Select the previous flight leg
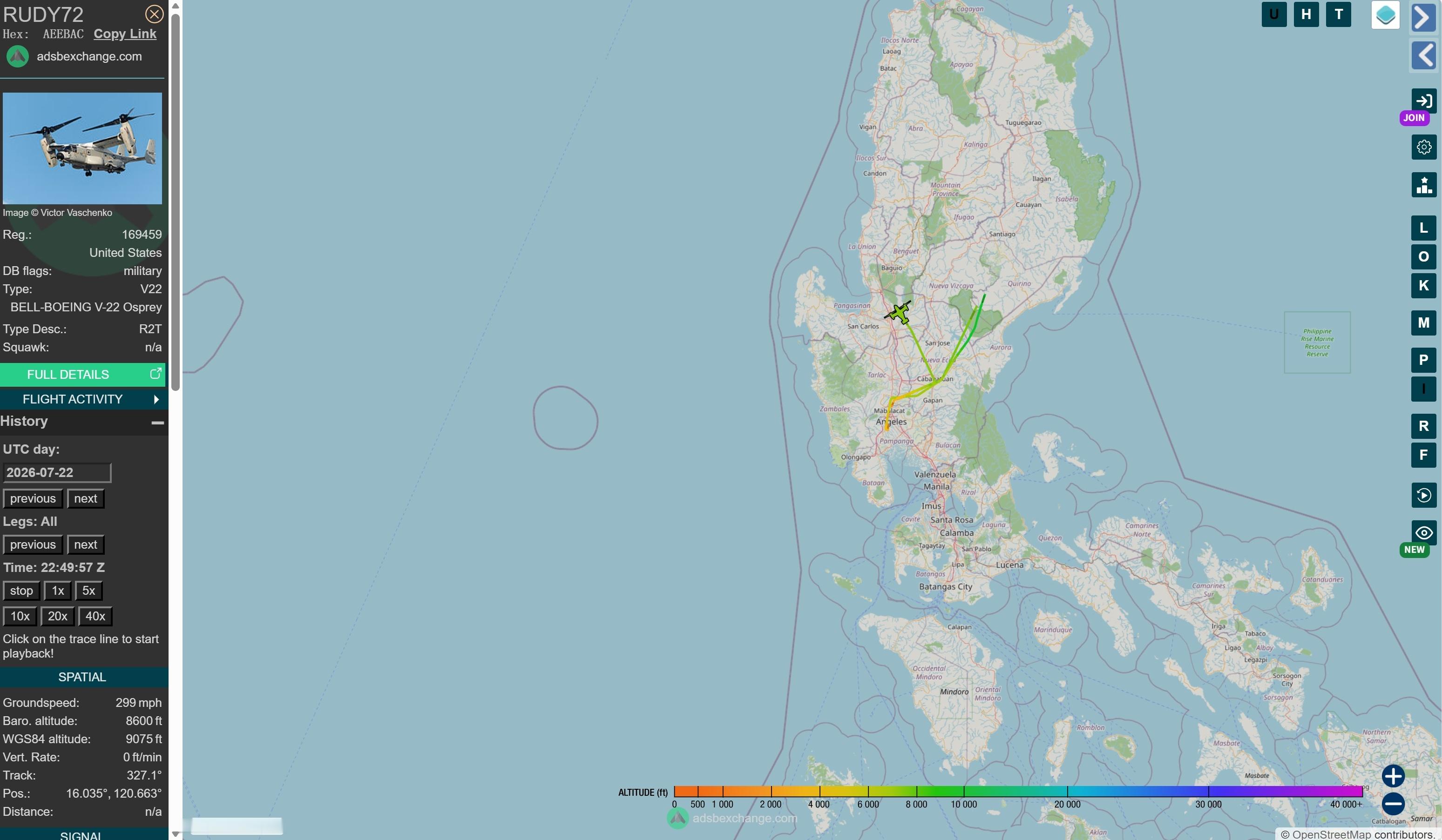Image resolution: width=1442 pixels, height=840 pixels. pos(33,545)
